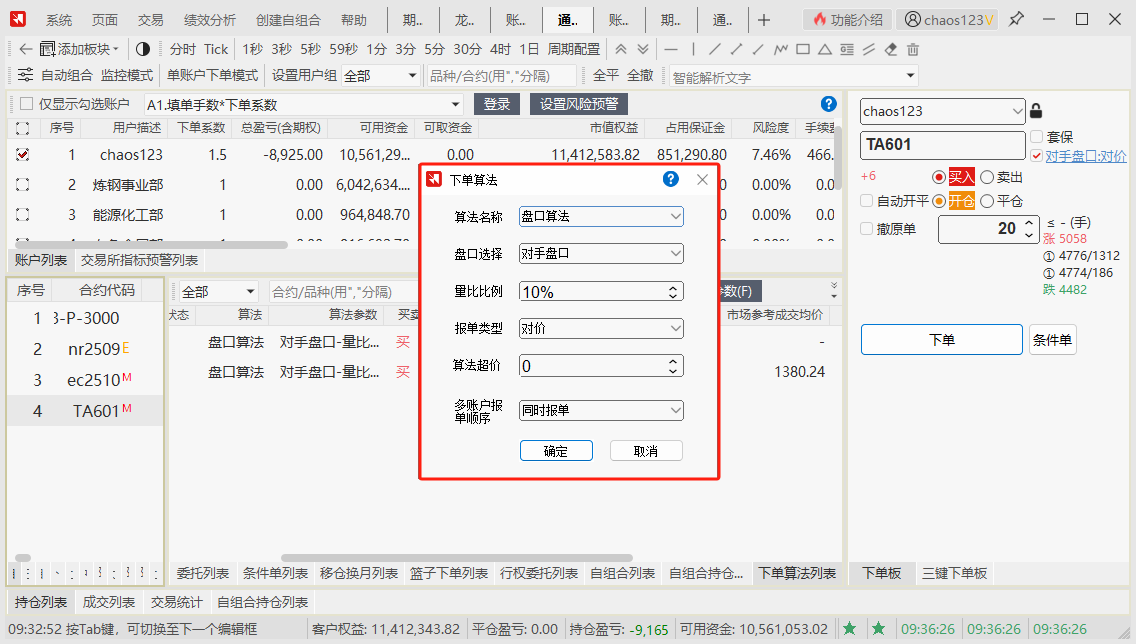
Task: Select the 卖出 radio button
Action: (987, 177)
